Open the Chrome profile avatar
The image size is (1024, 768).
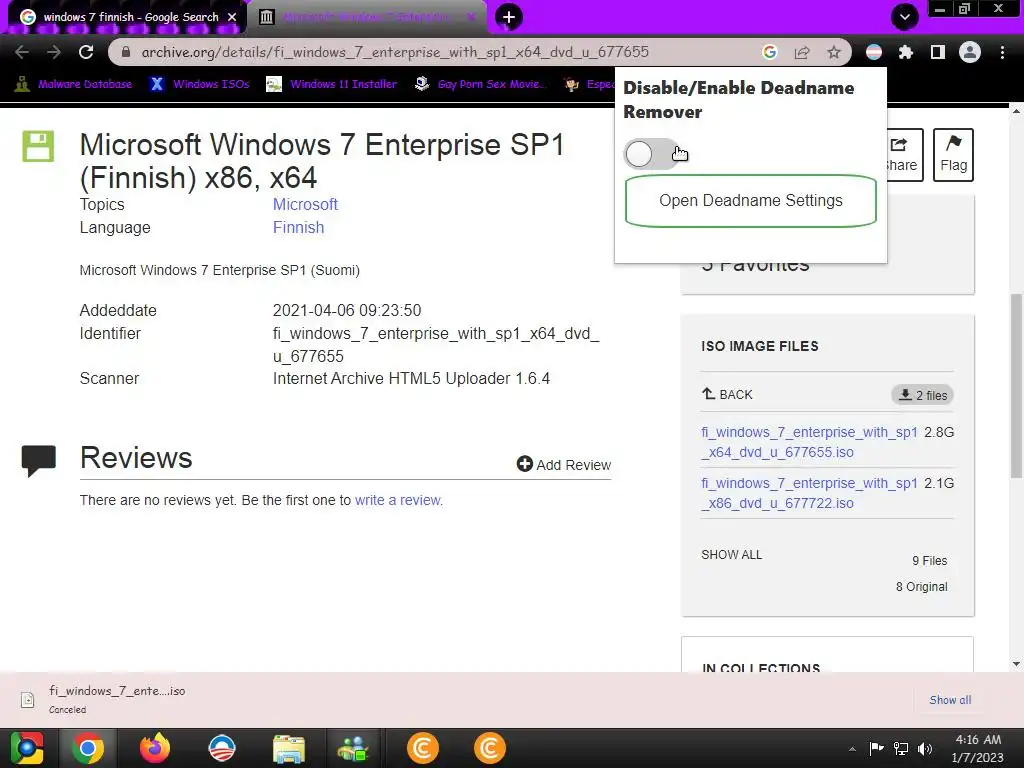tap(970, 52)
